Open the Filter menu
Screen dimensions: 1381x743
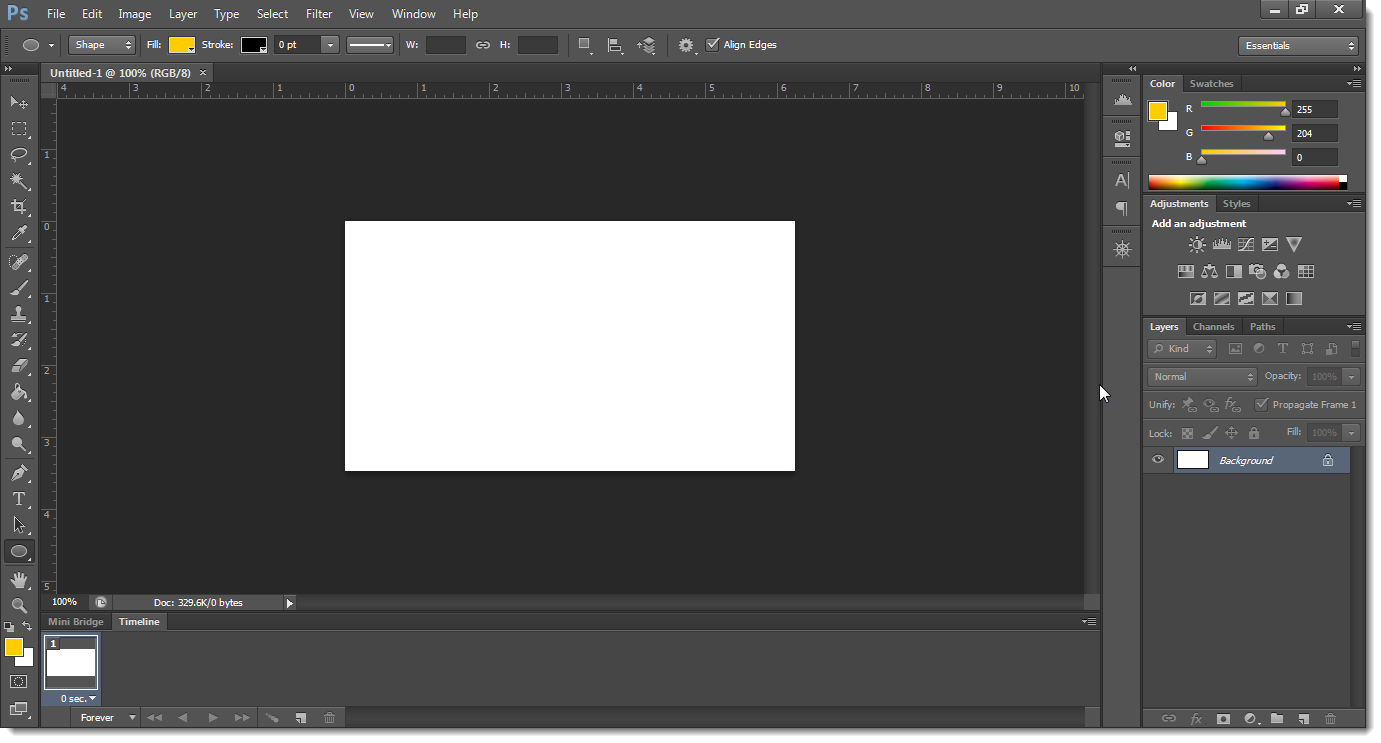319,14
